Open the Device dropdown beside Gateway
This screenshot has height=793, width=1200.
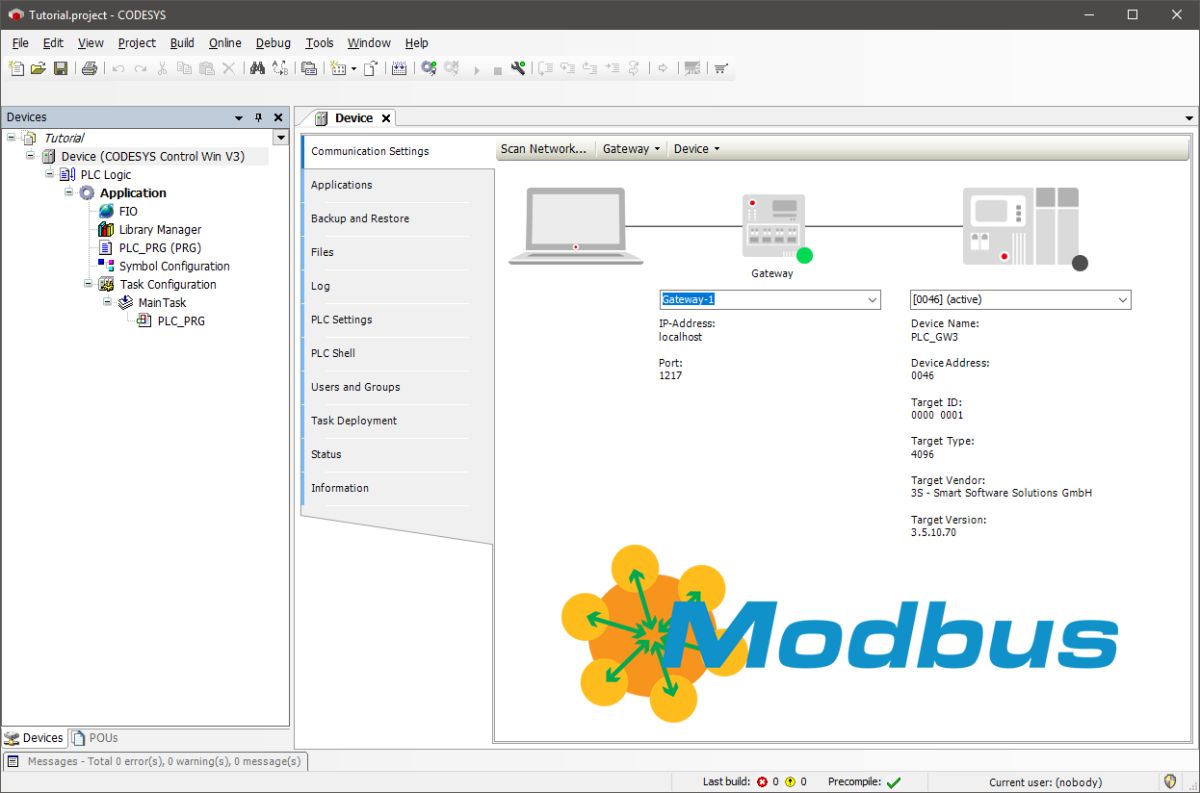[x=696, y=149]
